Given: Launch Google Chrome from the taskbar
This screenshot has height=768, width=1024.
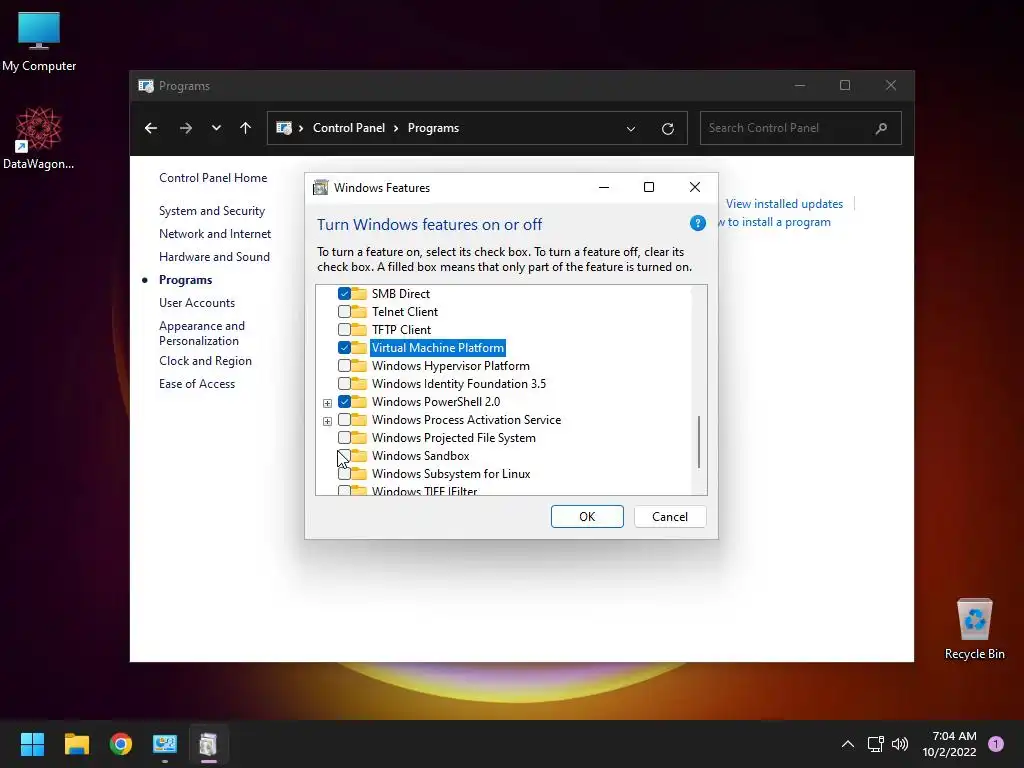Looking at the screenshot, I should [121, 743].
